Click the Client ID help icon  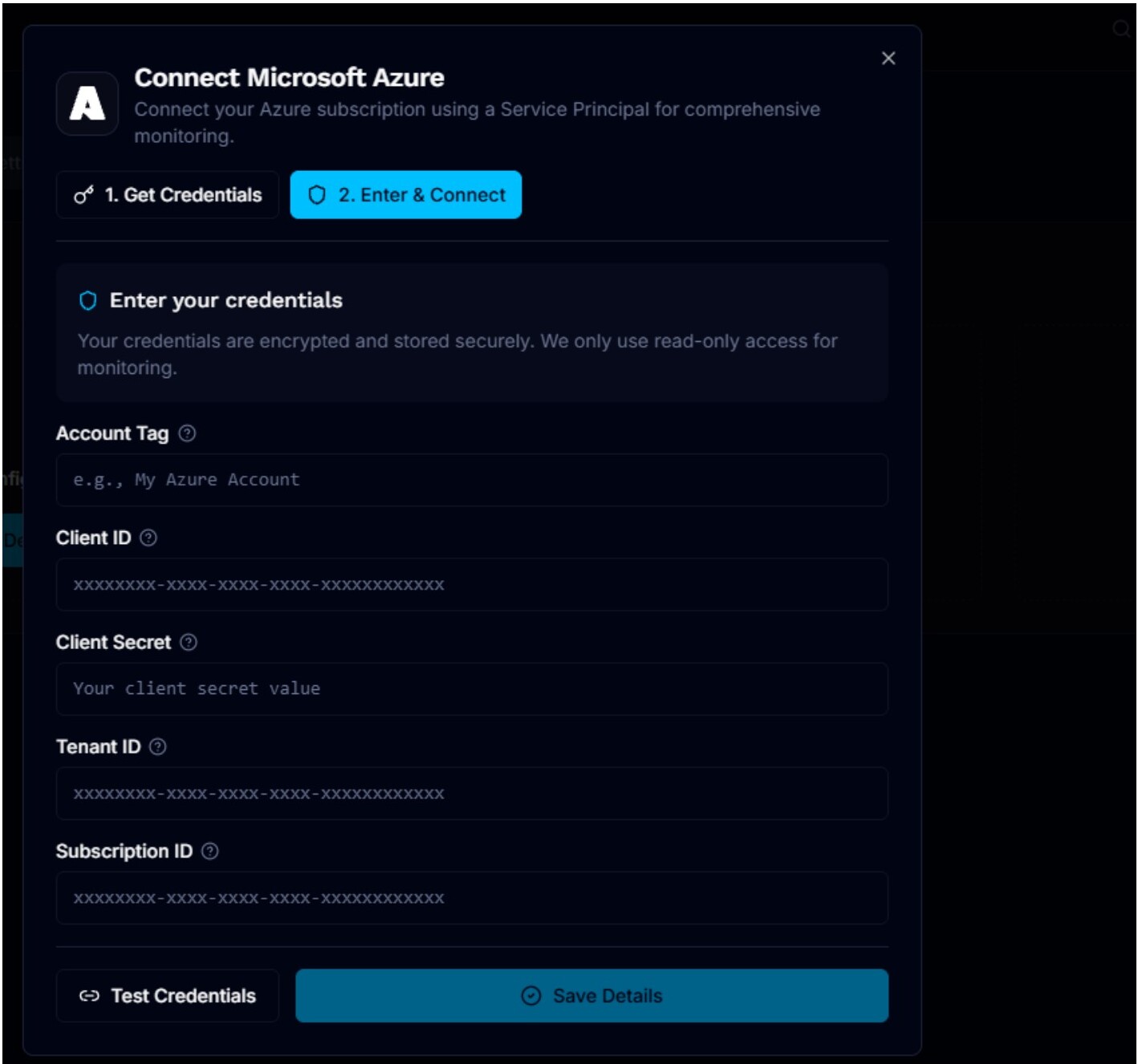(x=148, y=538)
